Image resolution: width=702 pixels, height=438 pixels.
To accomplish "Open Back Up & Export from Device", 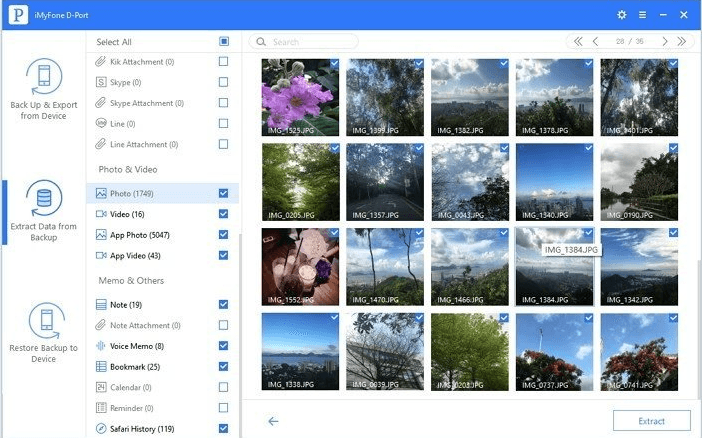I will click(43, 90).
